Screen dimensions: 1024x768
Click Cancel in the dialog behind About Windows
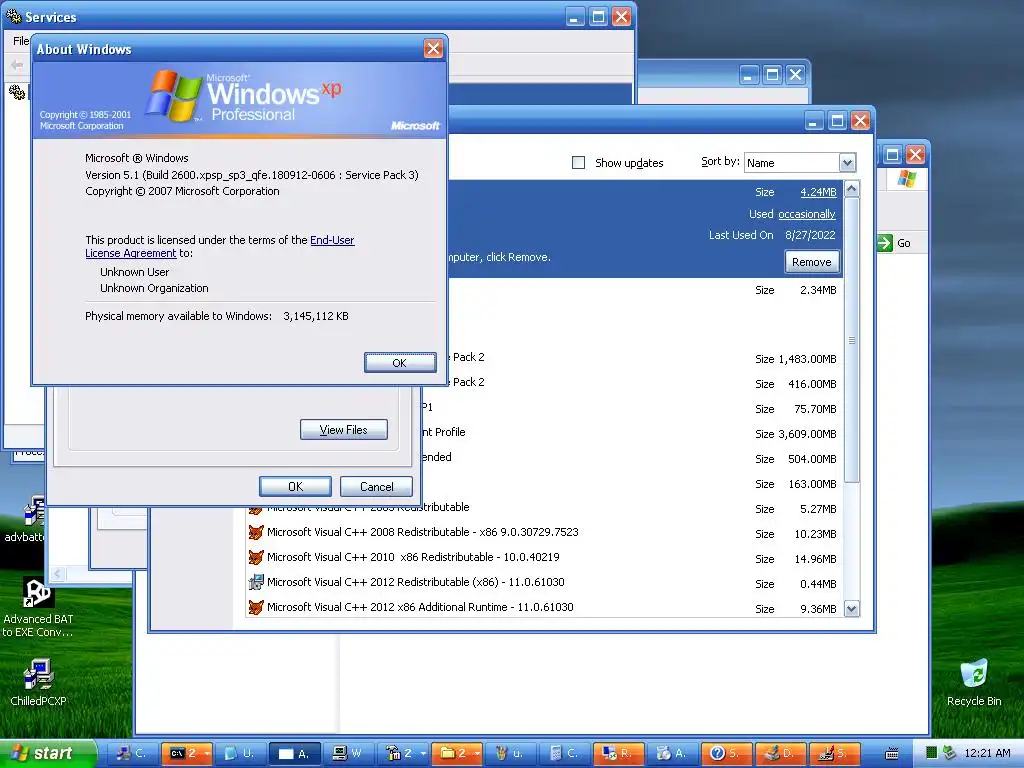(x=376, y=487)
